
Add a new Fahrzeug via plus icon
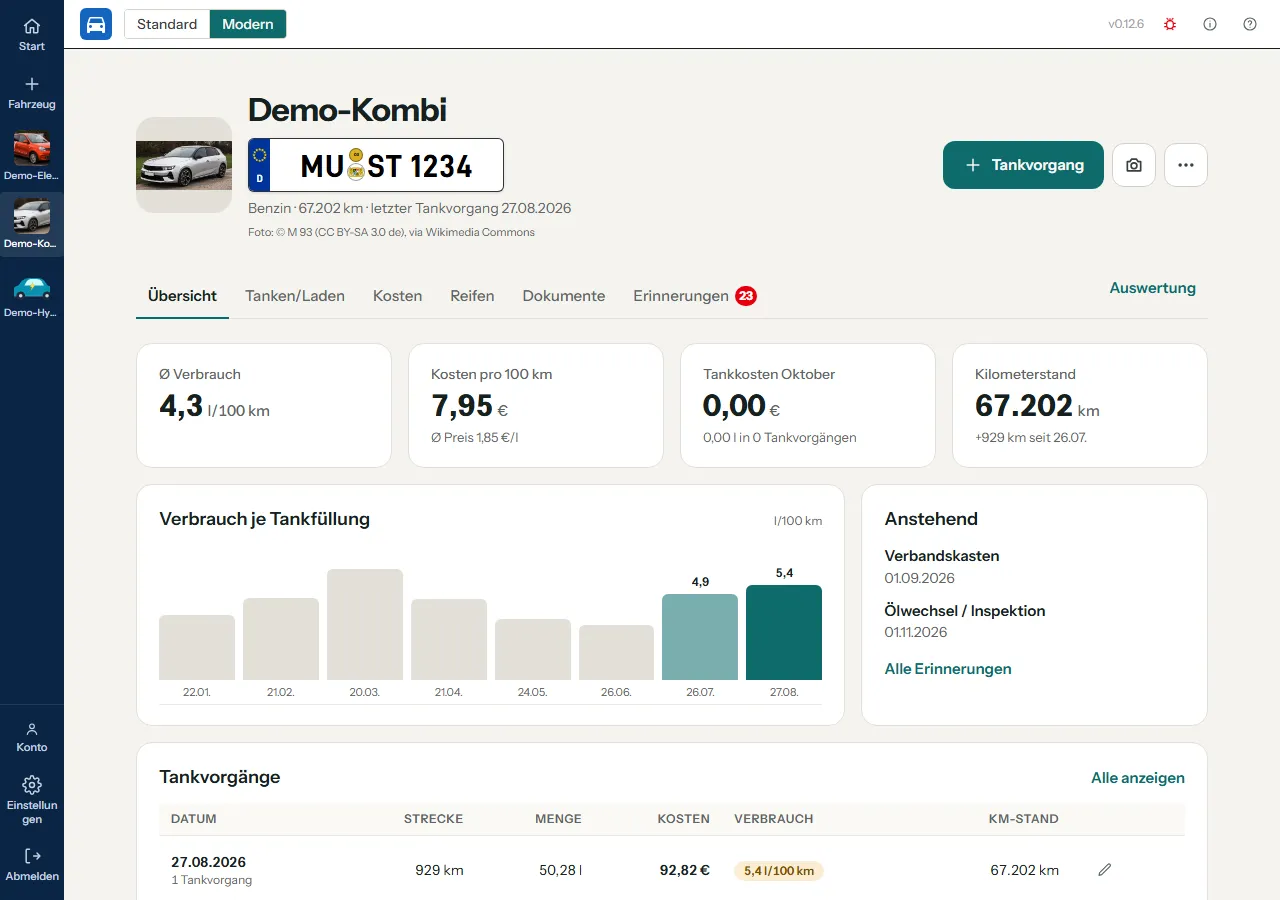(32, 84)
